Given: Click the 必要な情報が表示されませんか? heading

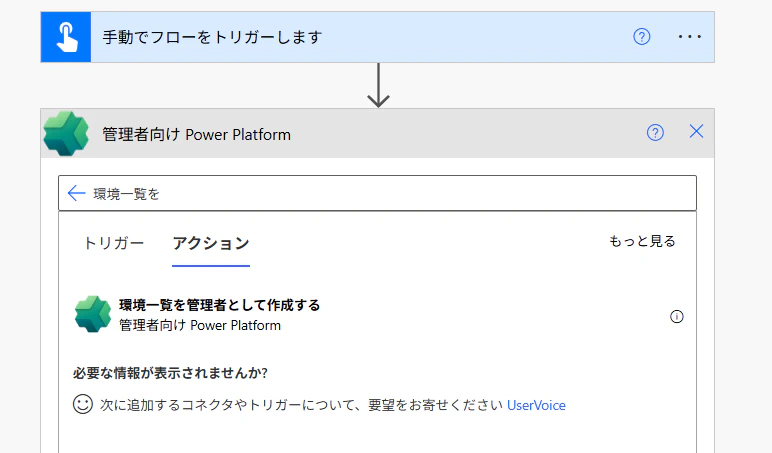Looking at the screenshot, I should tap(170, 373).
